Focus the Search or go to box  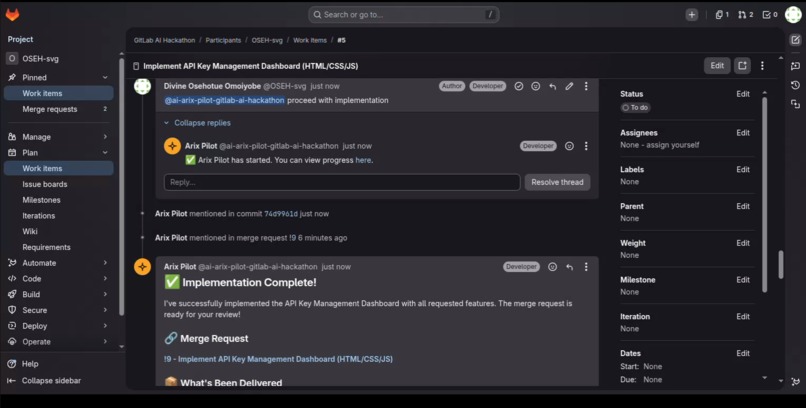404,15
